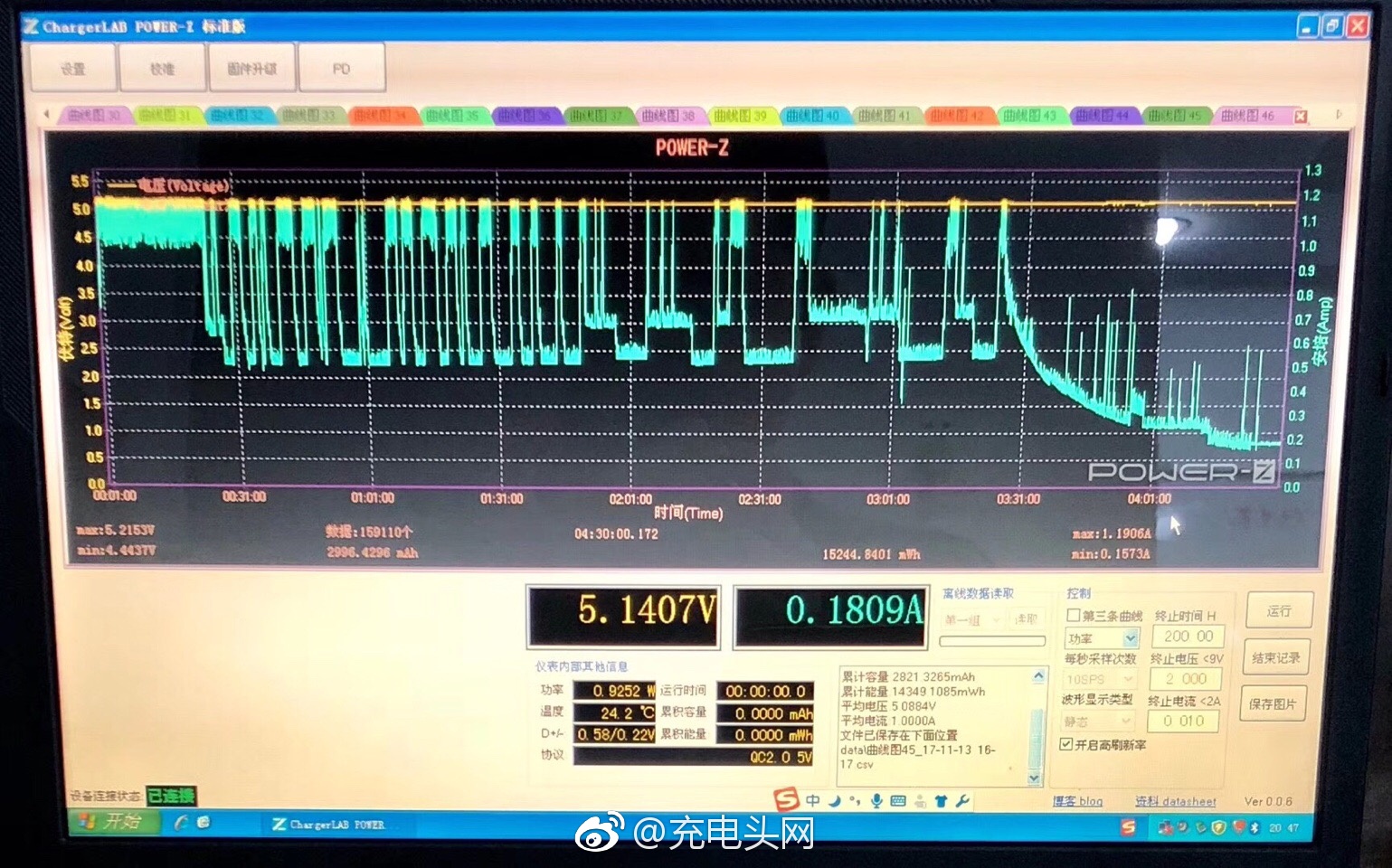Click the wrench icon in IME toolbar
This screenshot has height=868, width=1392.
click(x=962, y=801)
